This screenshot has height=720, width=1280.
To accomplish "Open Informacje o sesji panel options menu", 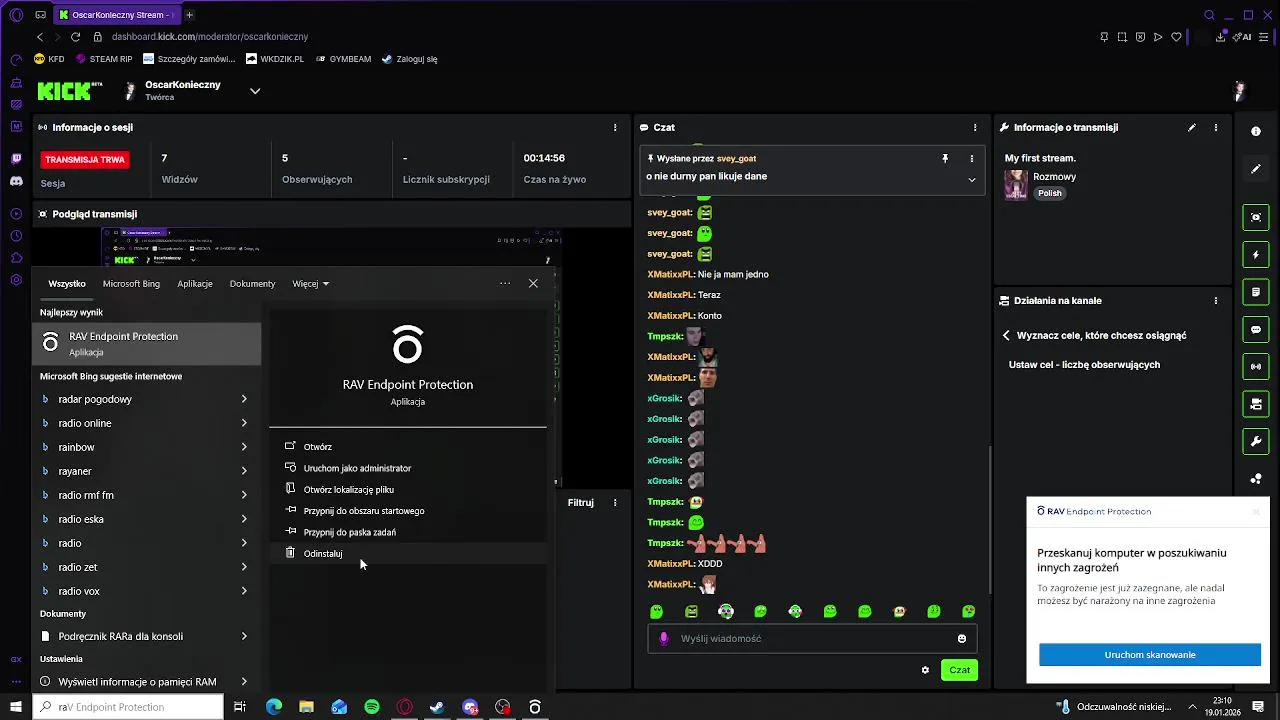I will 615,128.
